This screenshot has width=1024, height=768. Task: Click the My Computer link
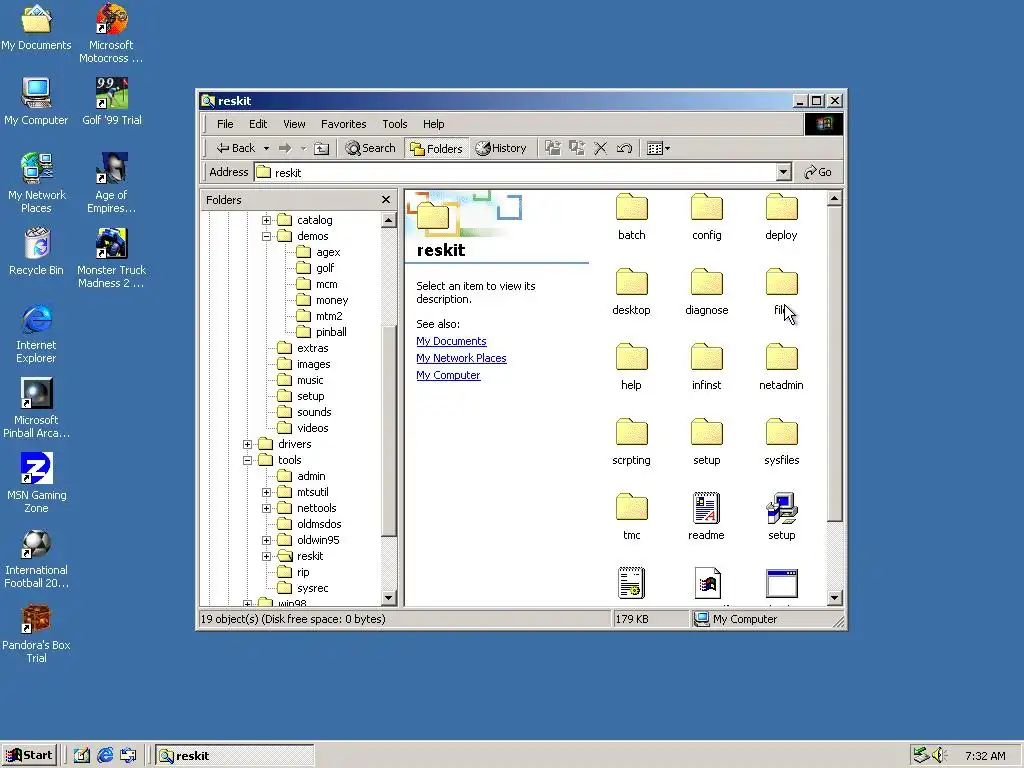coord(448,375)
